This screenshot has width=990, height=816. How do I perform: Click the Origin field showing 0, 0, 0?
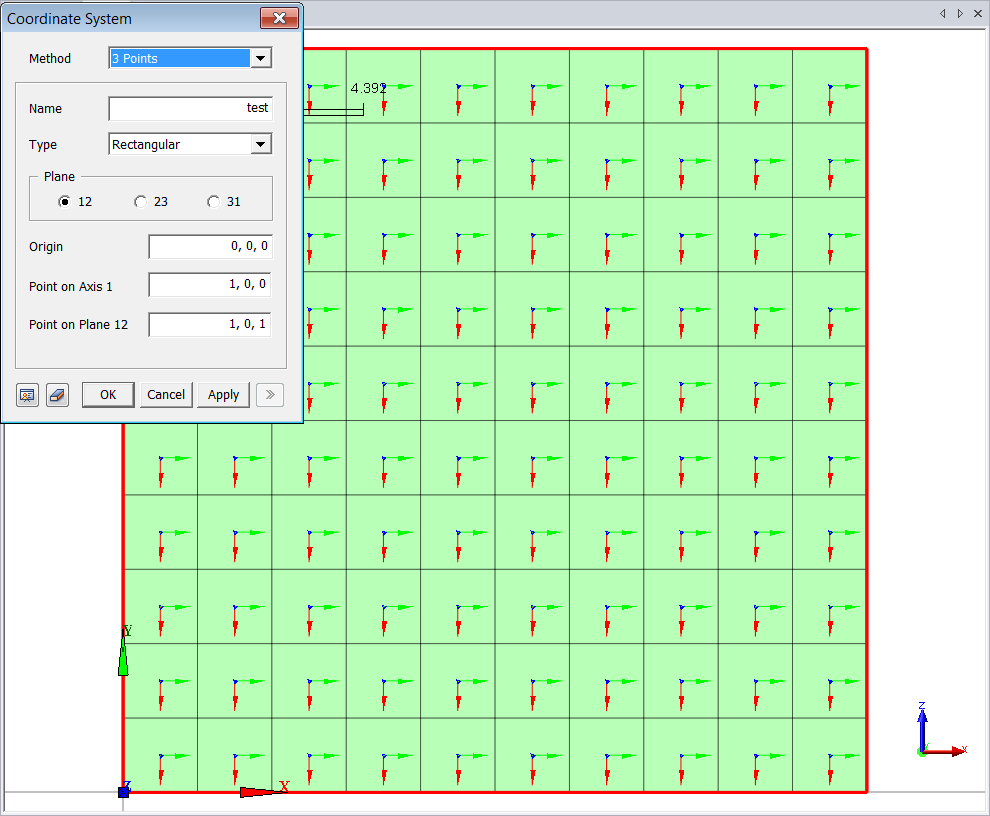coord(209,246)
